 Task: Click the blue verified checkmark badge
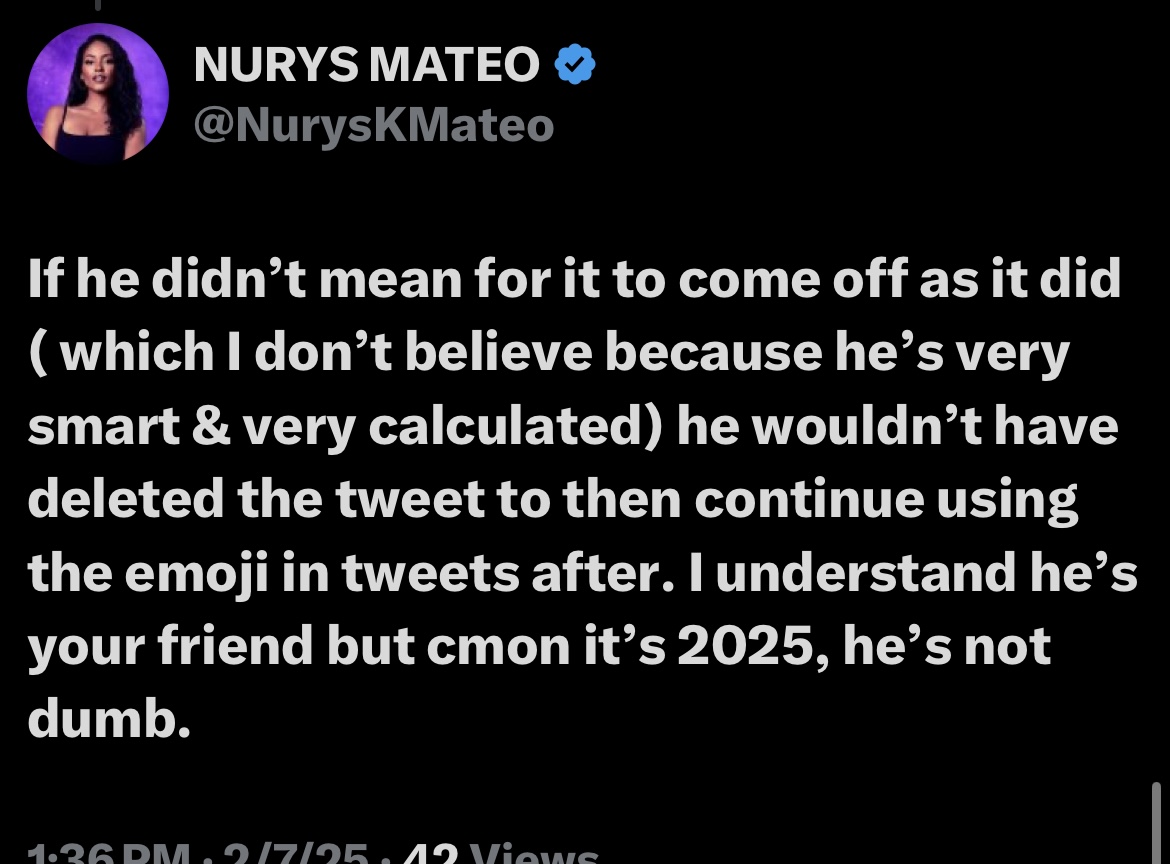[575, 64]
